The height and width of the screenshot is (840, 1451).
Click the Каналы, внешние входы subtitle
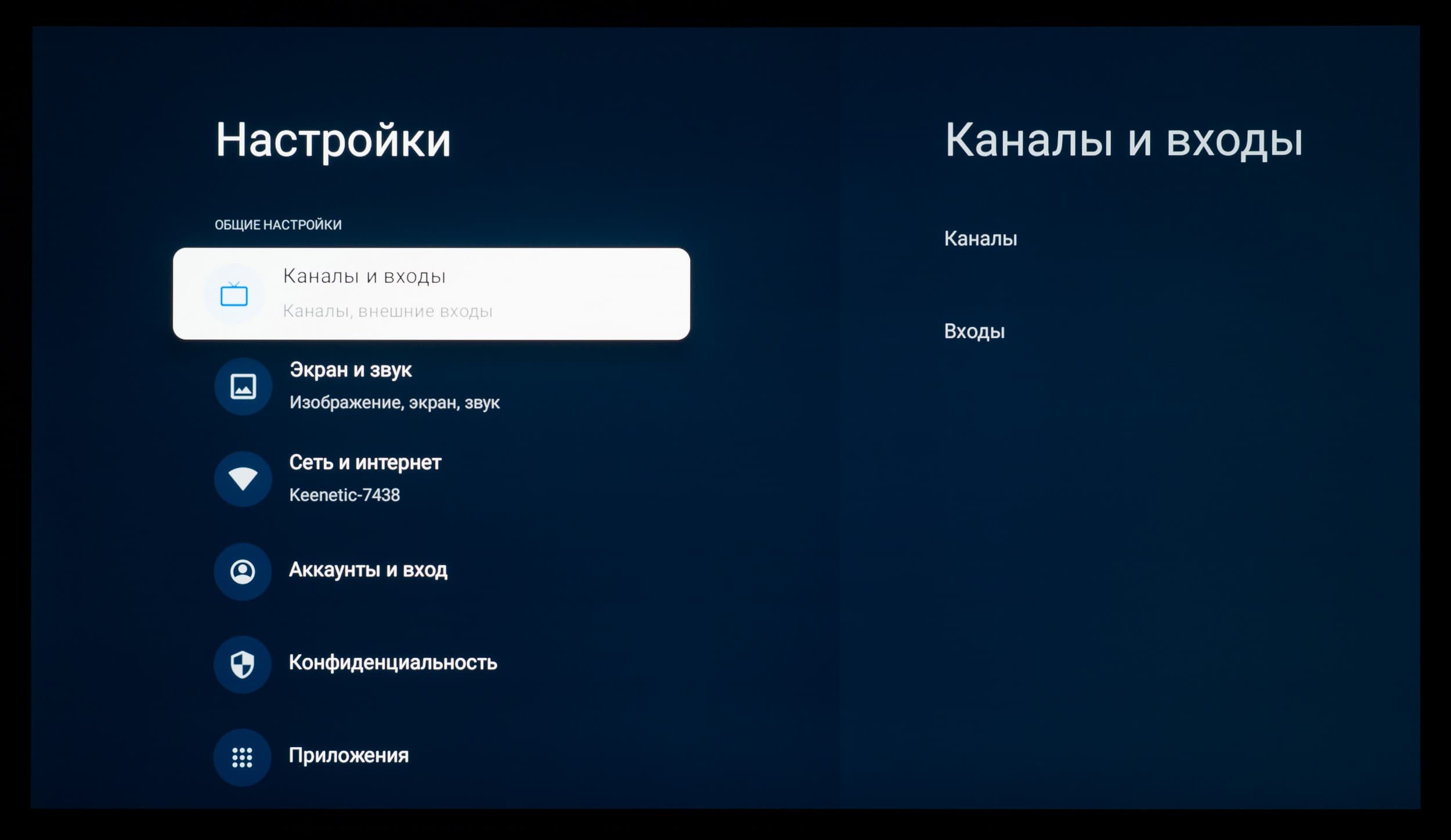(x=387, y=312)
